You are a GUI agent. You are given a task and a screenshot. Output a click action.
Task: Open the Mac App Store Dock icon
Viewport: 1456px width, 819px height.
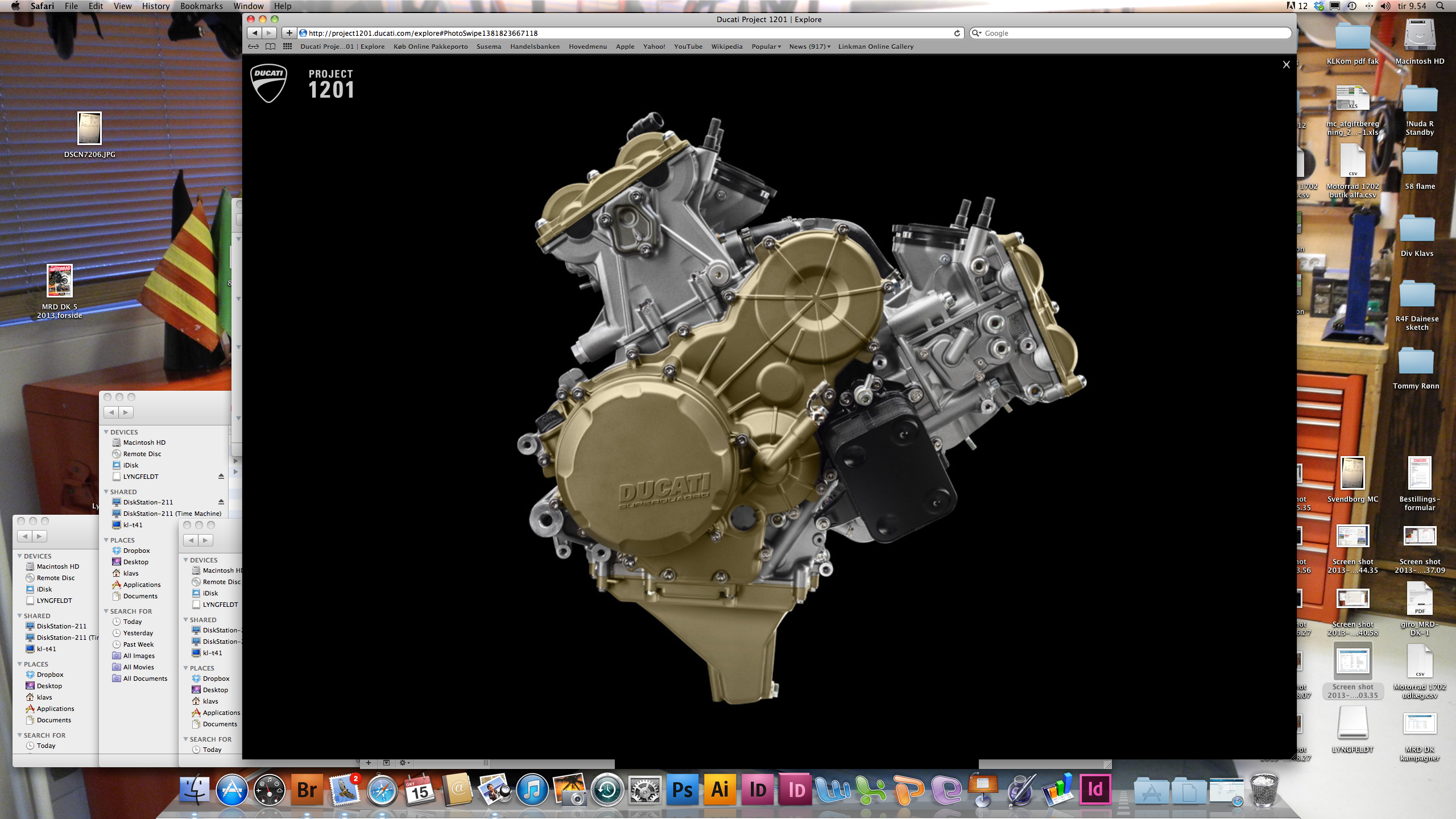point(231,789)
